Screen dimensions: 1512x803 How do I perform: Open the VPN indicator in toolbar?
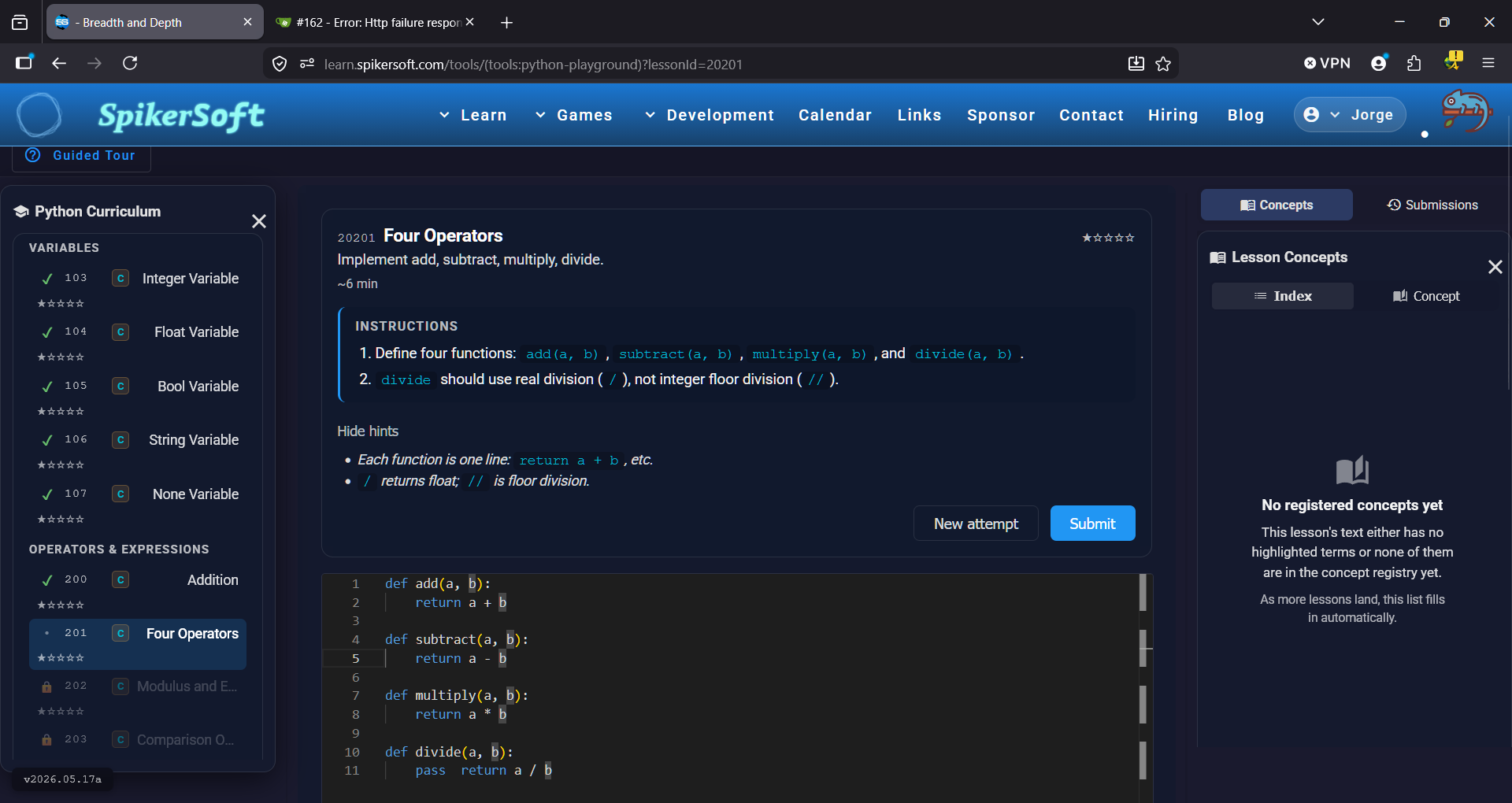[1327, 63]
